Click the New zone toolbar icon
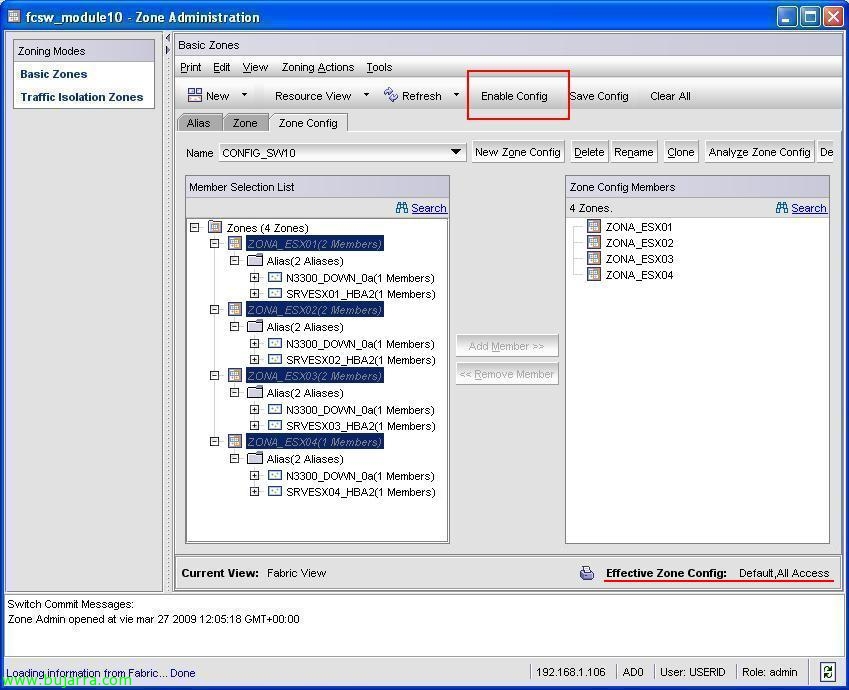Screen dimensions: 849x690 tap(195, 96)
